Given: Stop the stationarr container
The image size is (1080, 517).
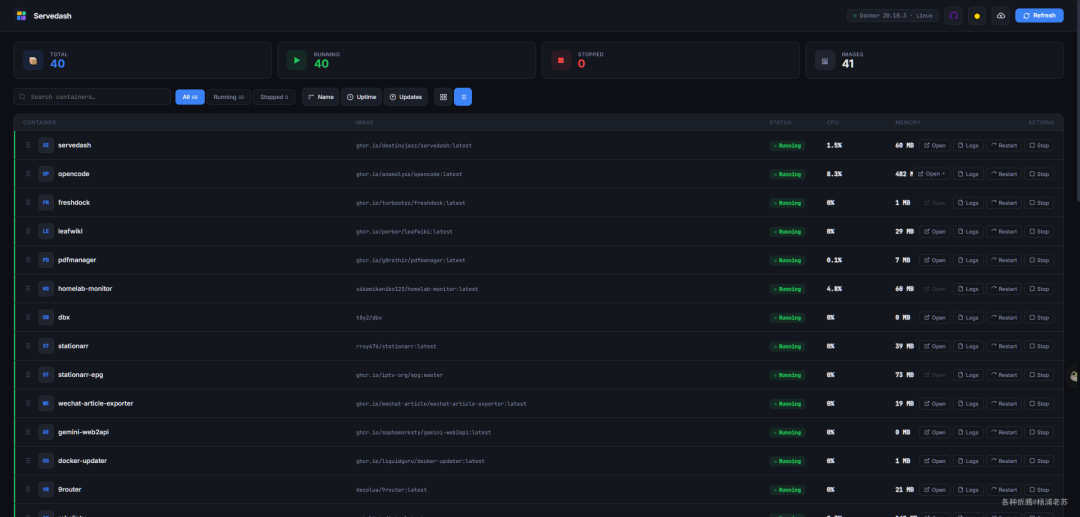Looking at the screenshot, I should coord(1039,346).
